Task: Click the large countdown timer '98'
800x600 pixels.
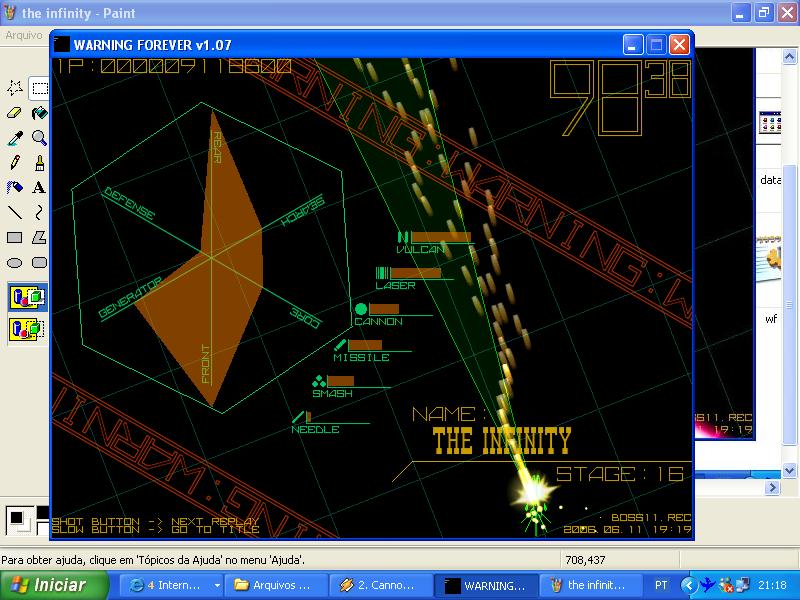Action: point(596,98)
